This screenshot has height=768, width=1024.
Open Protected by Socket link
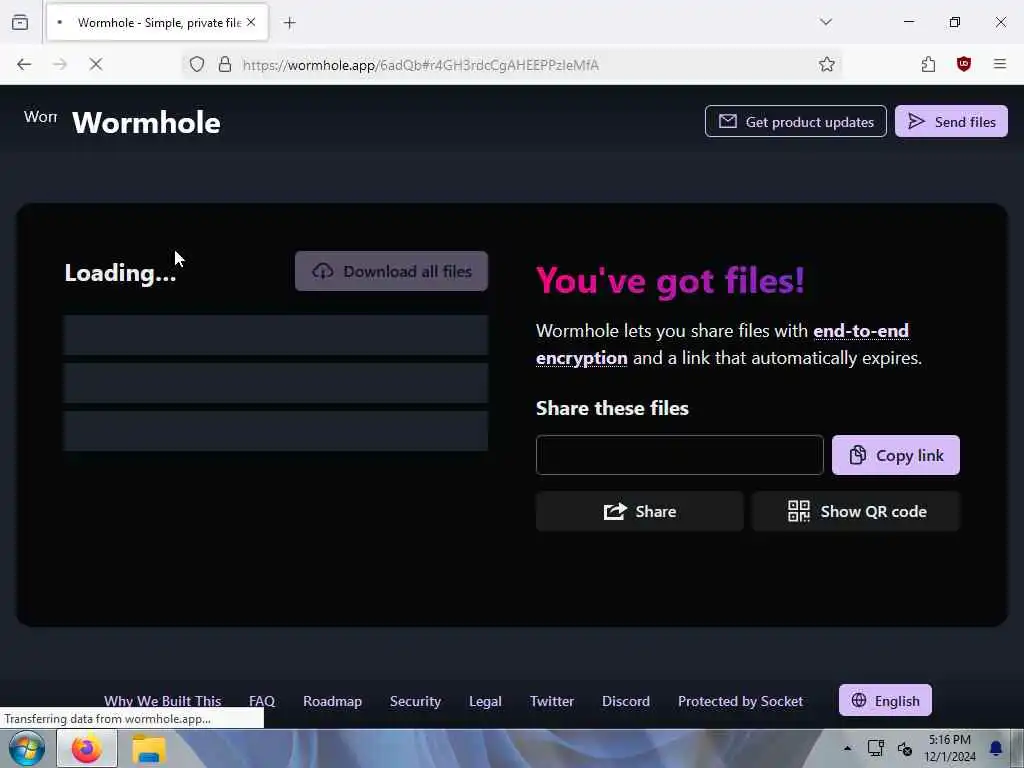click(741, 701)
